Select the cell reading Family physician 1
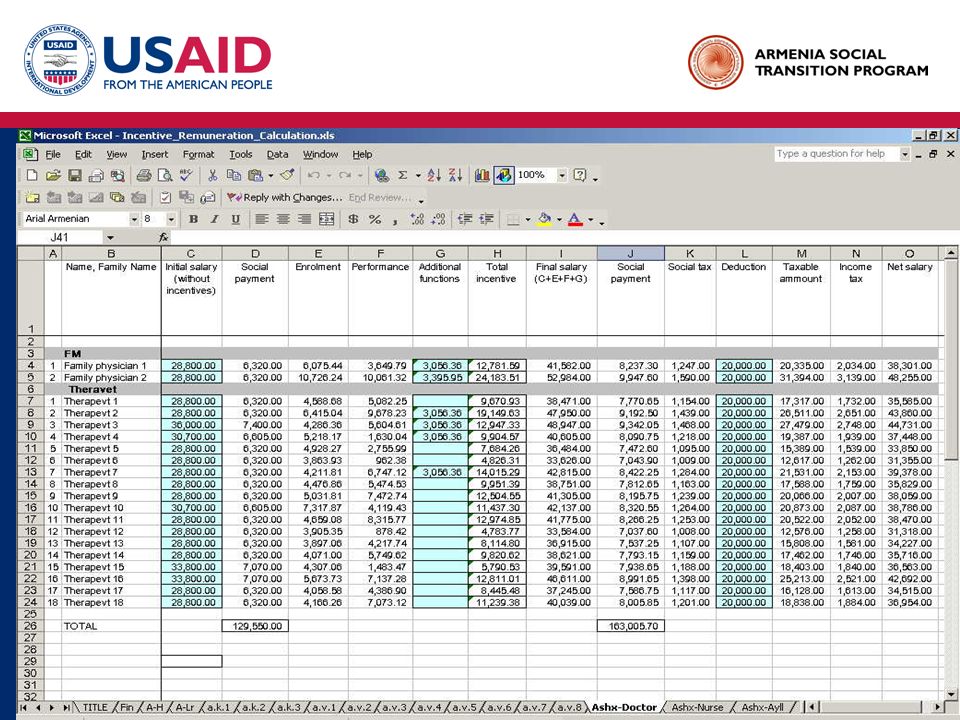960x720 pixels. [111, 366]
